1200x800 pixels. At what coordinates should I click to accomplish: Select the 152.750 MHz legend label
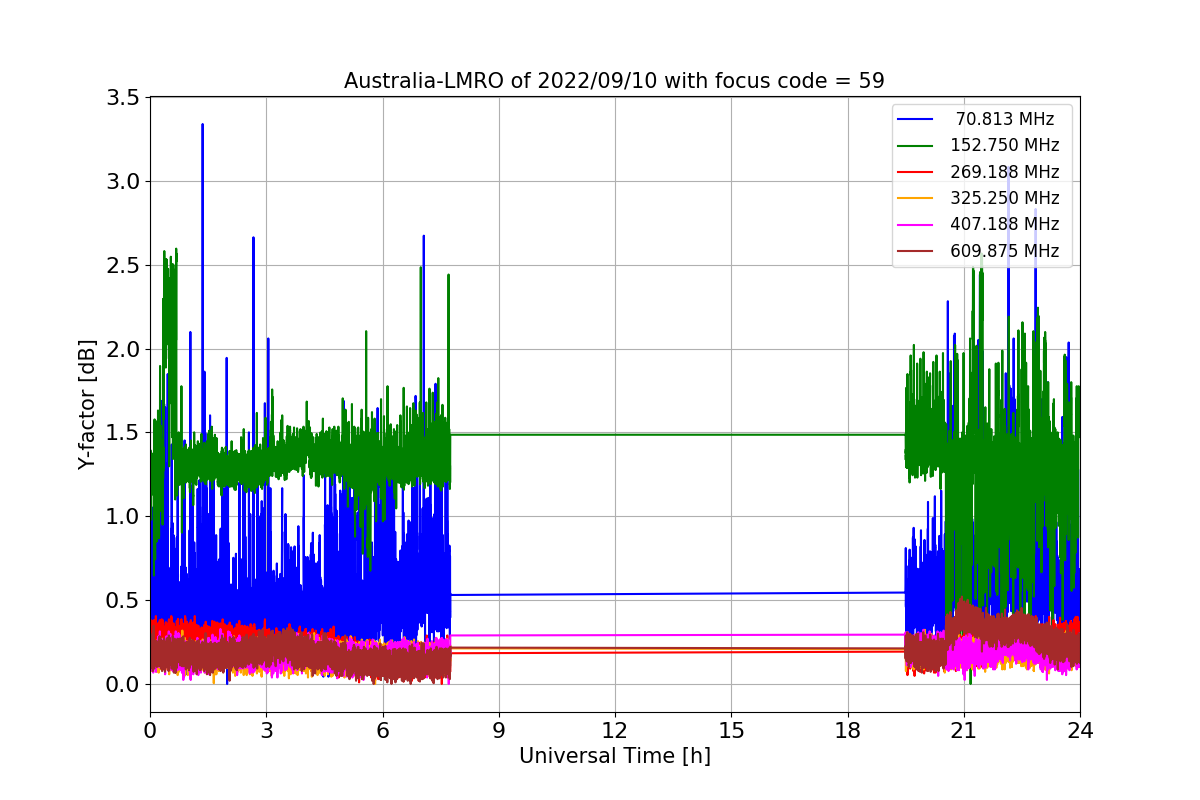click(1005, 145)
